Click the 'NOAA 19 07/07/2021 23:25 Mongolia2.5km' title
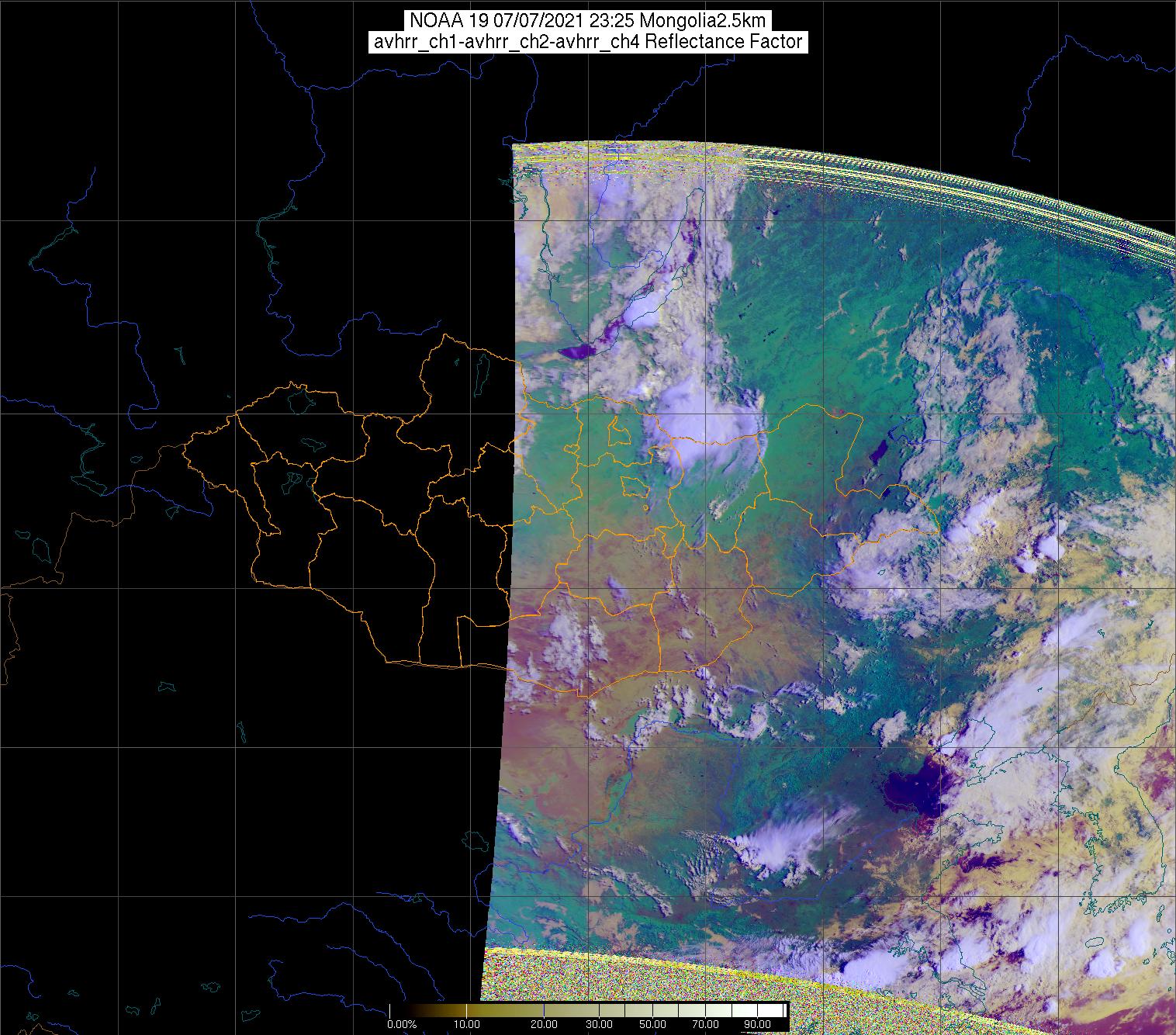 coord(588,21)
